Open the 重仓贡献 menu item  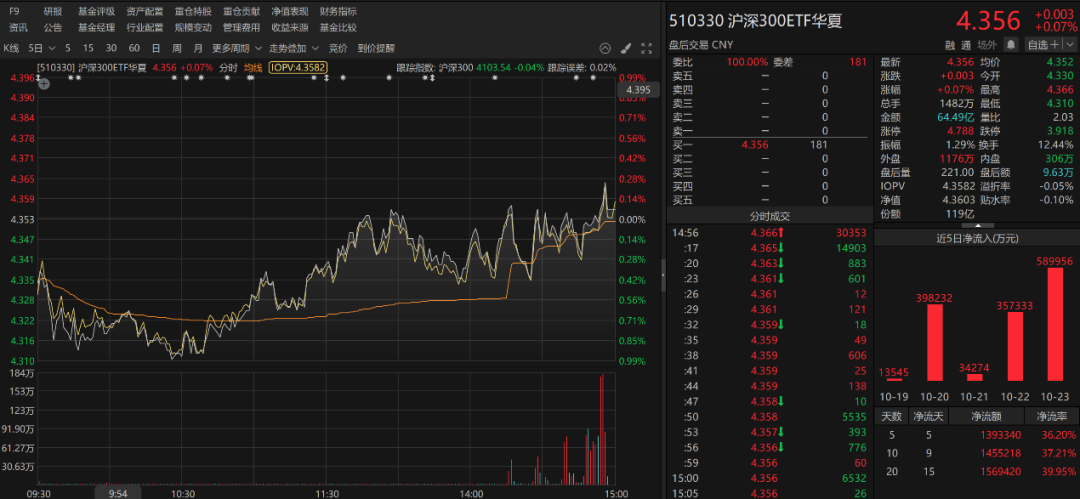[x=241, y=12]
